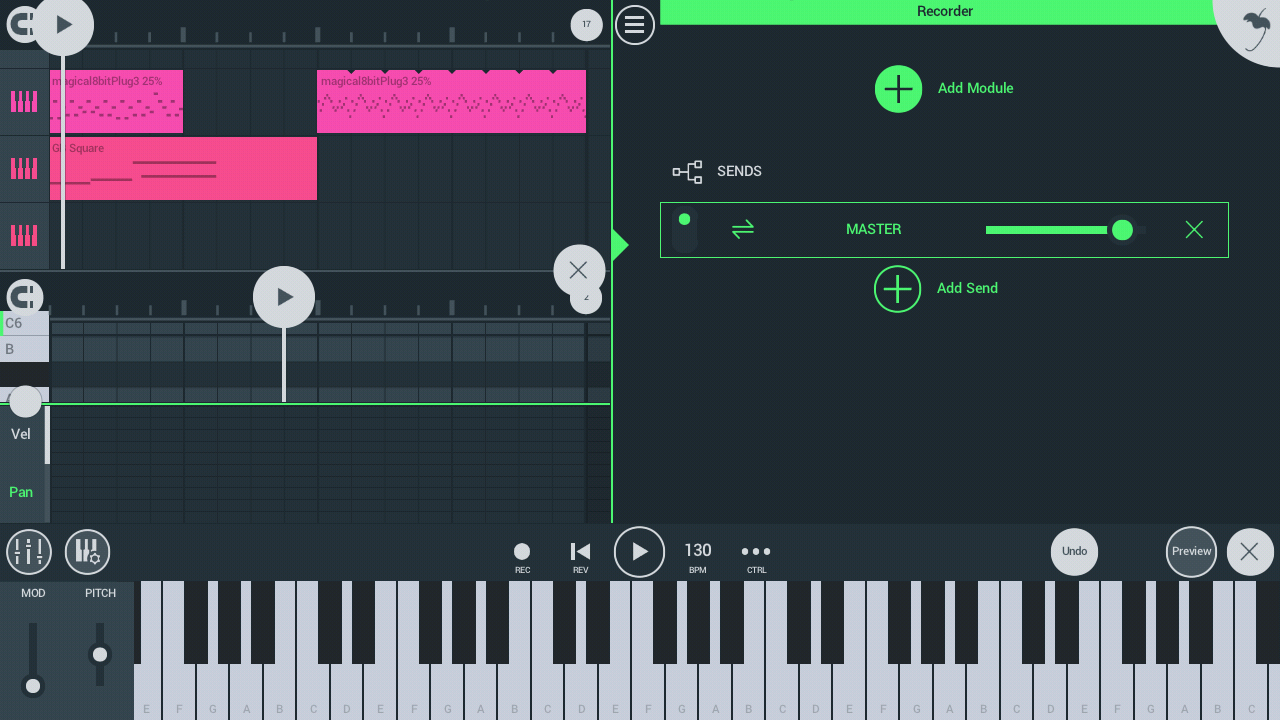The image size is (1280, 720).
Task: Click the bottom bar close X button
Action: [x=1250, y=552]
